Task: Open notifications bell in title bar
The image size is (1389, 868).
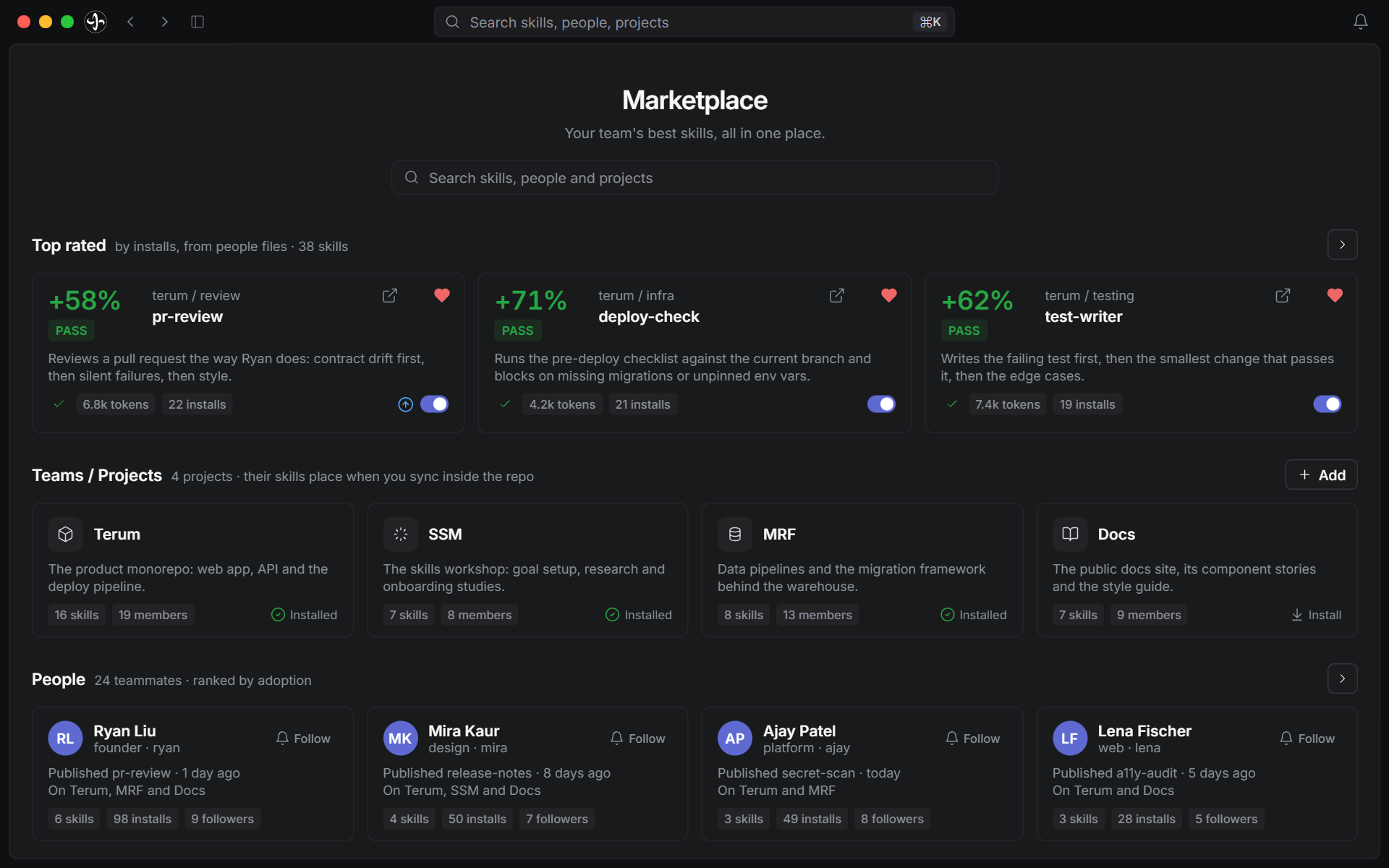Action: (x=1360, y=22)
